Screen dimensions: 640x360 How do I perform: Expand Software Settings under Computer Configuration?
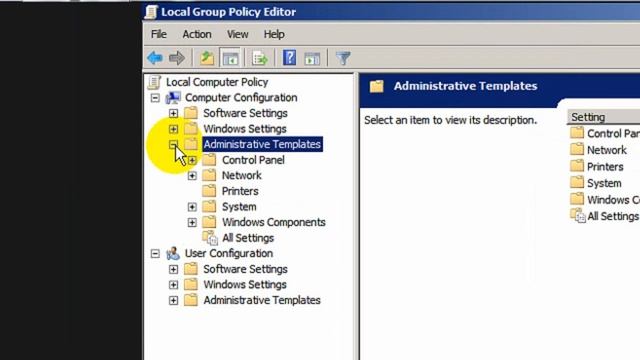point(173,113)
